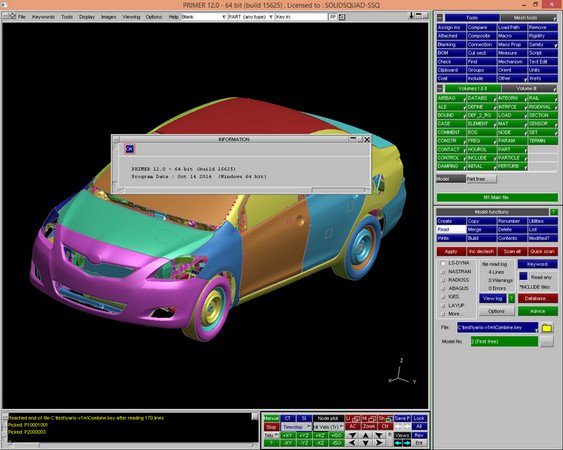563x450 pixels.
Task: Open the Tidy popup menu
Action: coord(271,435)
